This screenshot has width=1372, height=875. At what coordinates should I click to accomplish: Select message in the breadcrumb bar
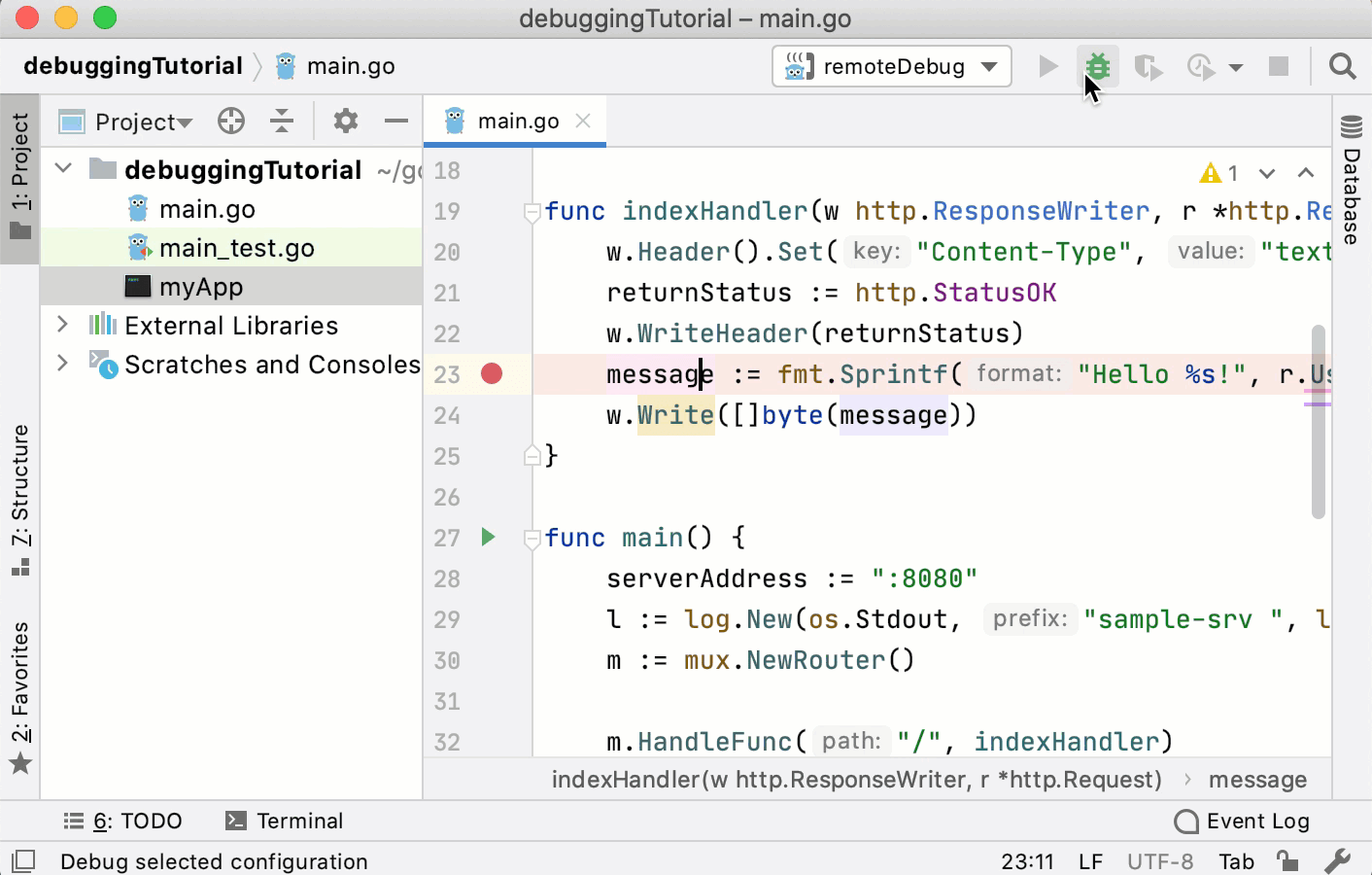click(1257, 779)
